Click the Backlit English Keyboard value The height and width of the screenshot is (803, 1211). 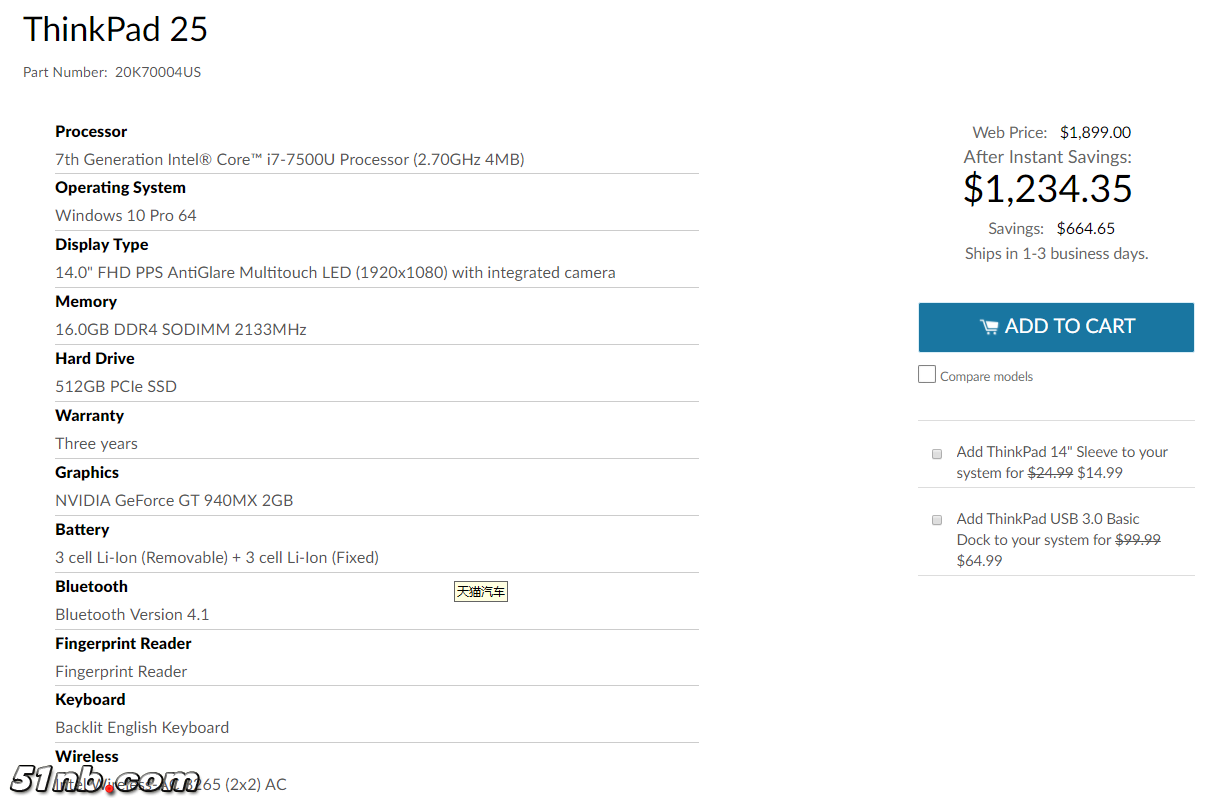[x=142, y=727]
